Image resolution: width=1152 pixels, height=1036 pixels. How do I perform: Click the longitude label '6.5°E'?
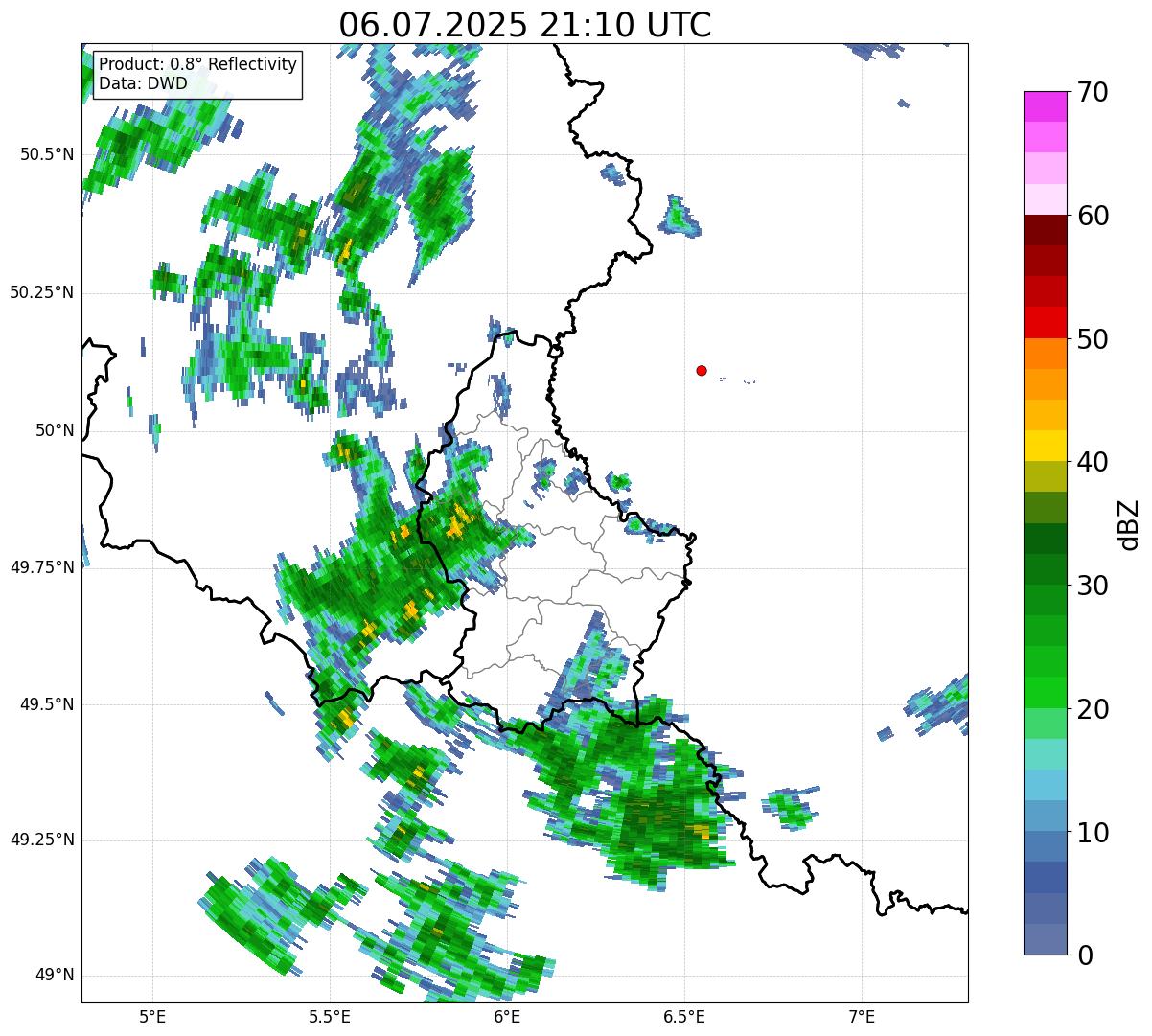pyautogui.click(x=684, y=1017)
